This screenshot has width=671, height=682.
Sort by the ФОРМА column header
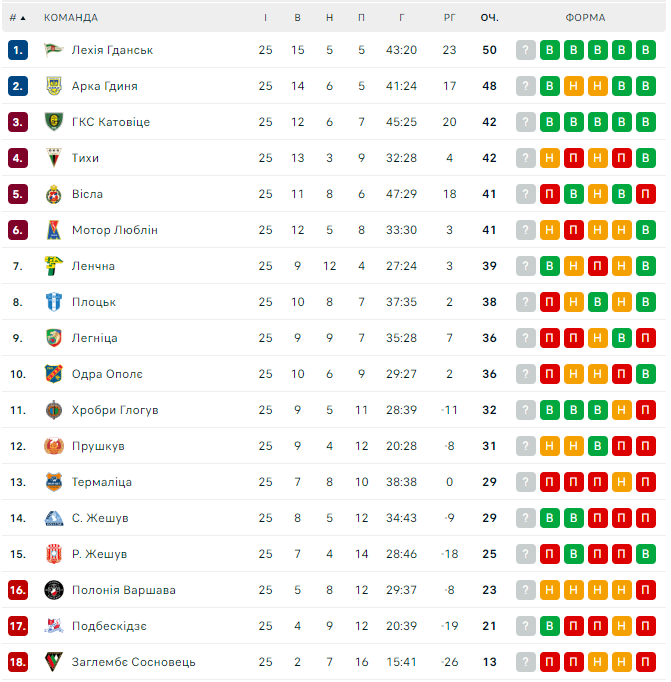(x=585, y=18)
